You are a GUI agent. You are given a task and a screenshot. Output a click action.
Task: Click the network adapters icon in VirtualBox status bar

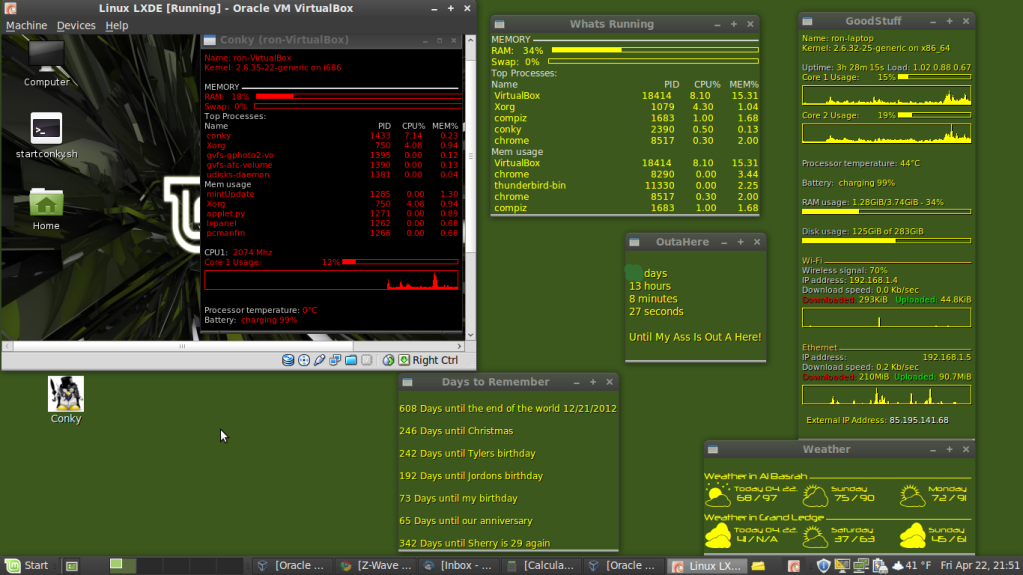click(x=335, y=360)
